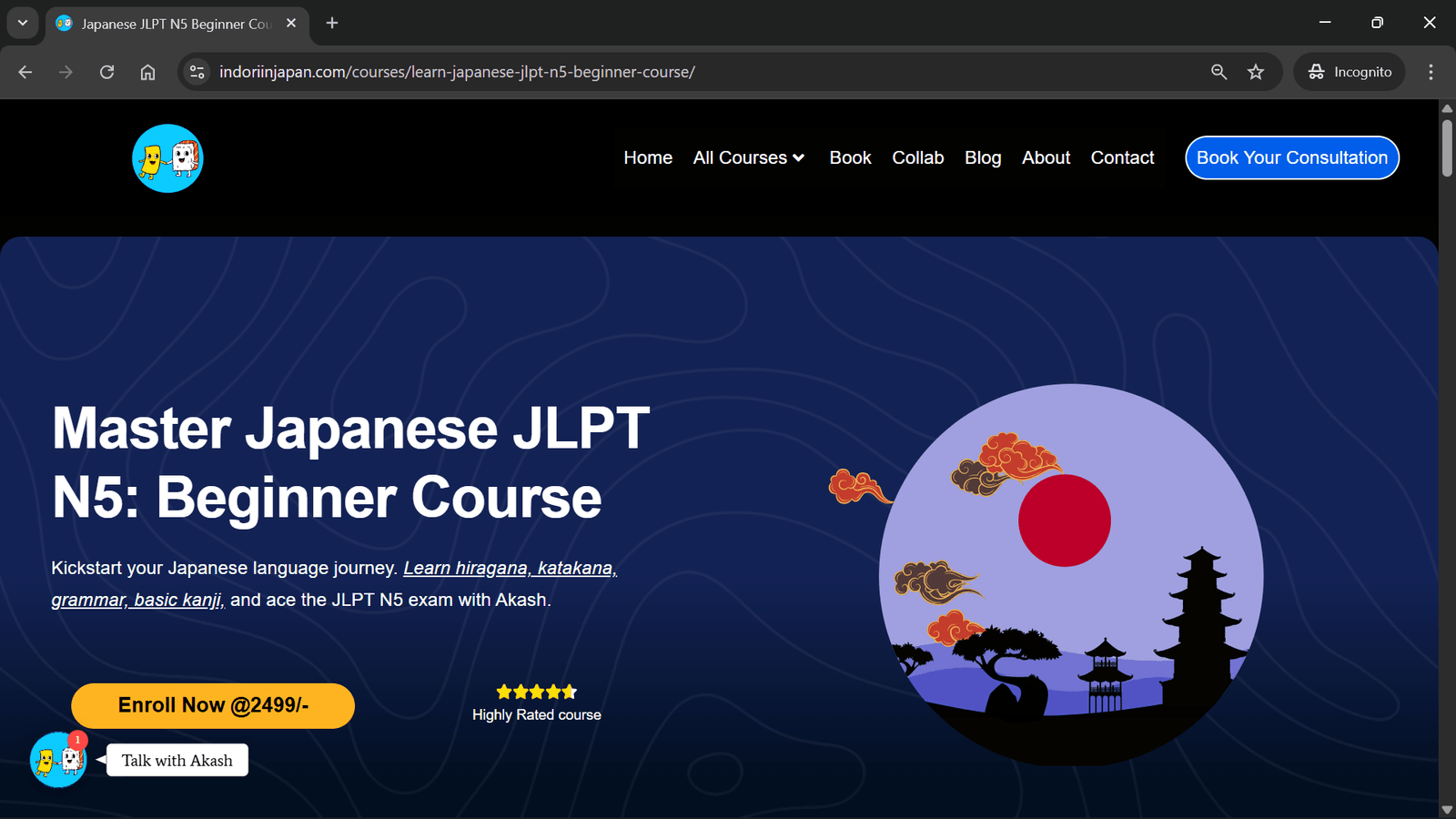Open the Chrome three-dot menu
The width and height of the screenshot is (1456, 819).
1431,72
